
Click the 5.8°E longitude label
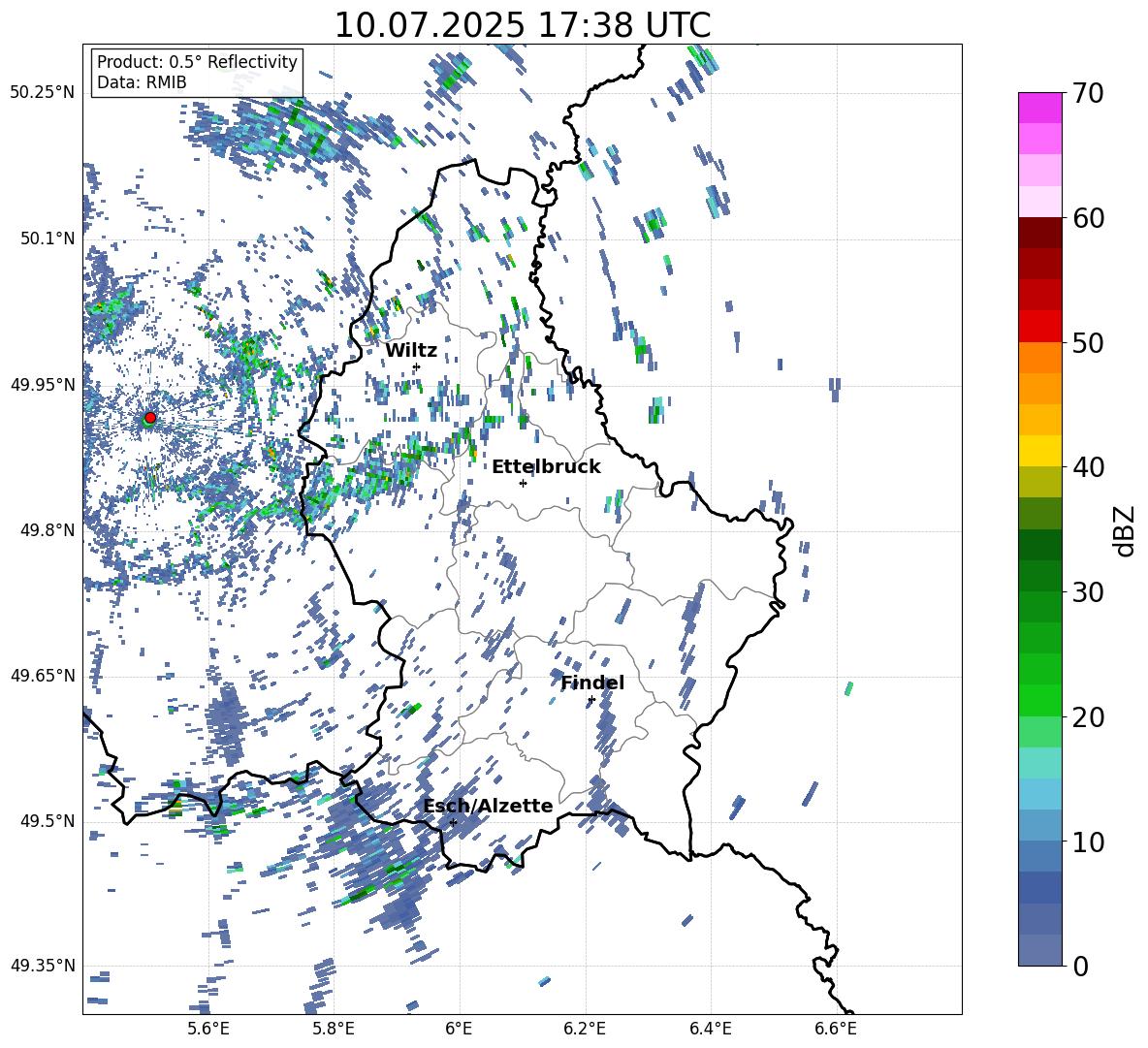tap(334, 1029)
